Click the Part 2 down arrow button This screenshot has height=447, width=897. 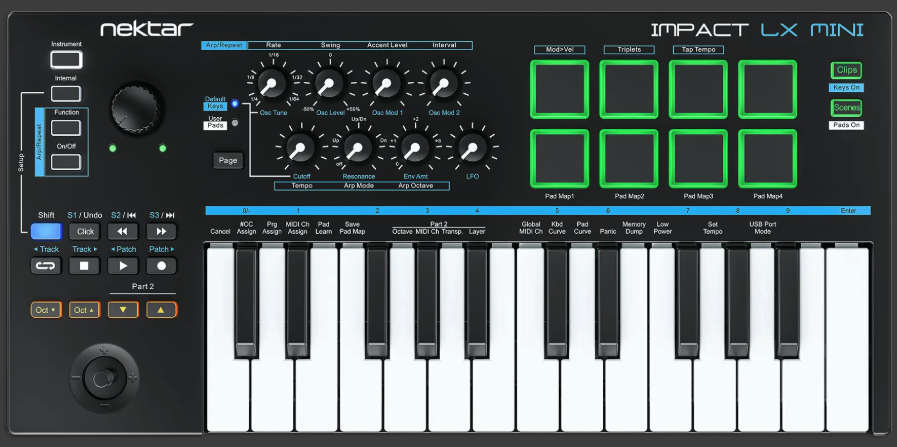(x=123, y=310)
